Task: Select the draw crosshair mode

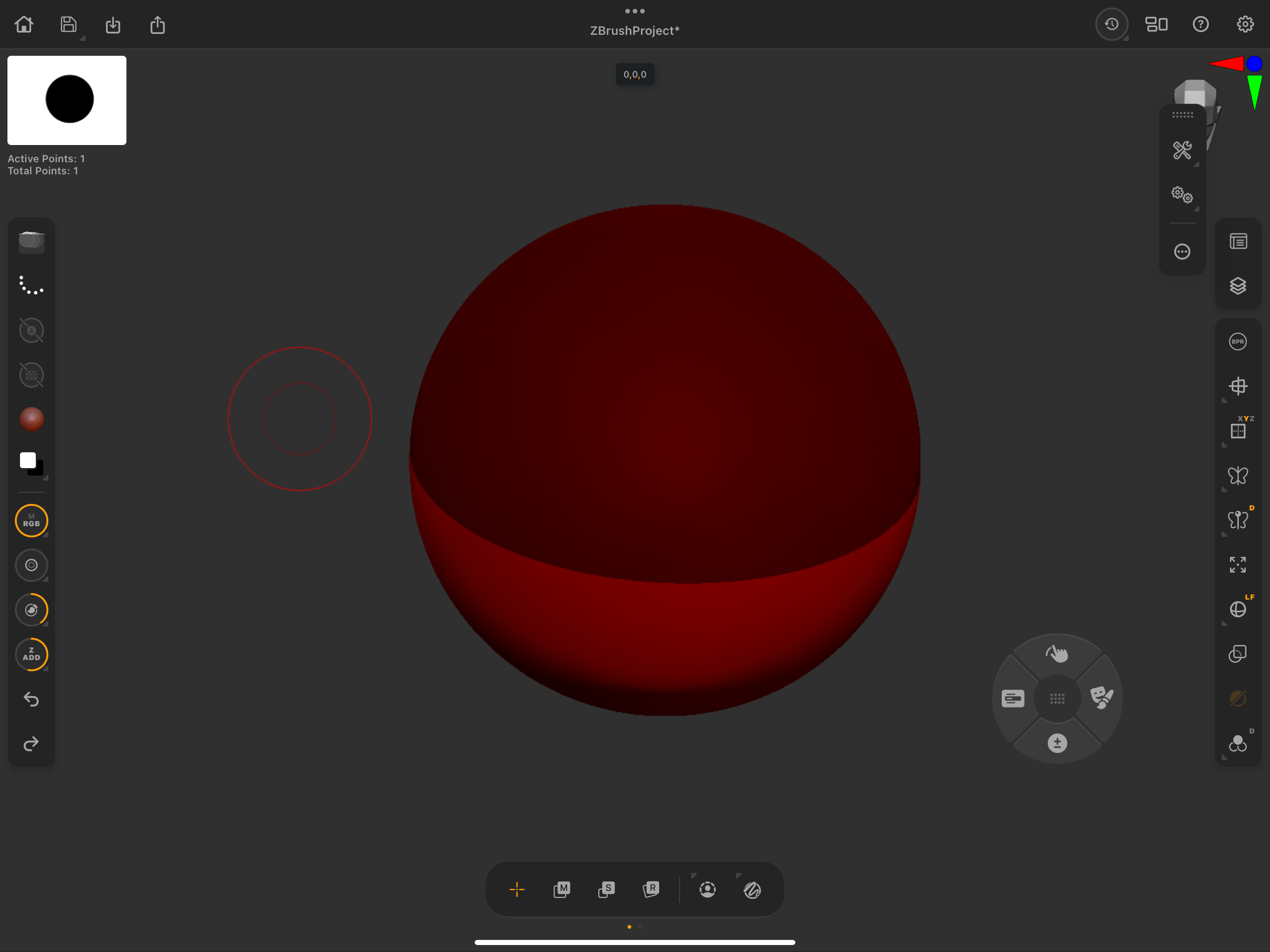Action: pos(517,889)
